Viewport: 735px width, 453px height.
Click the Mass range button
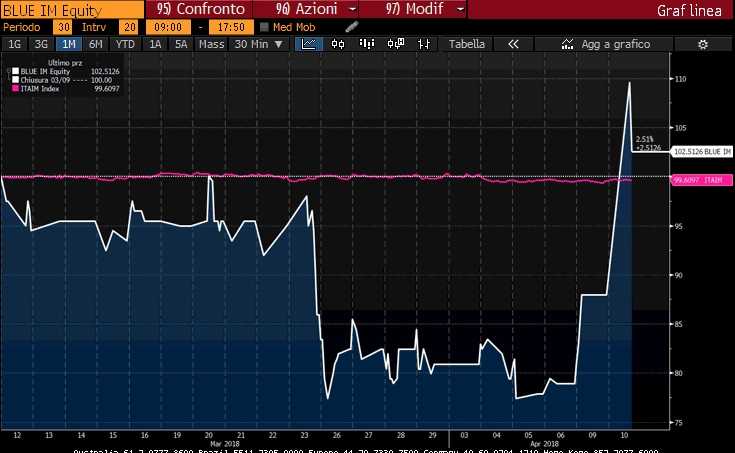(211, 44)
